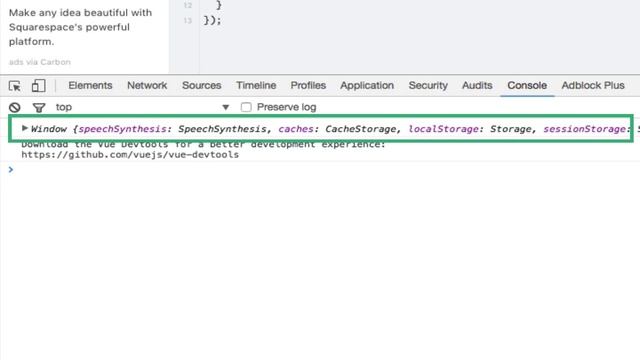640x360 pixels.
Task: Activate the inspect element picker icon
Action: [x=15, y=86]
